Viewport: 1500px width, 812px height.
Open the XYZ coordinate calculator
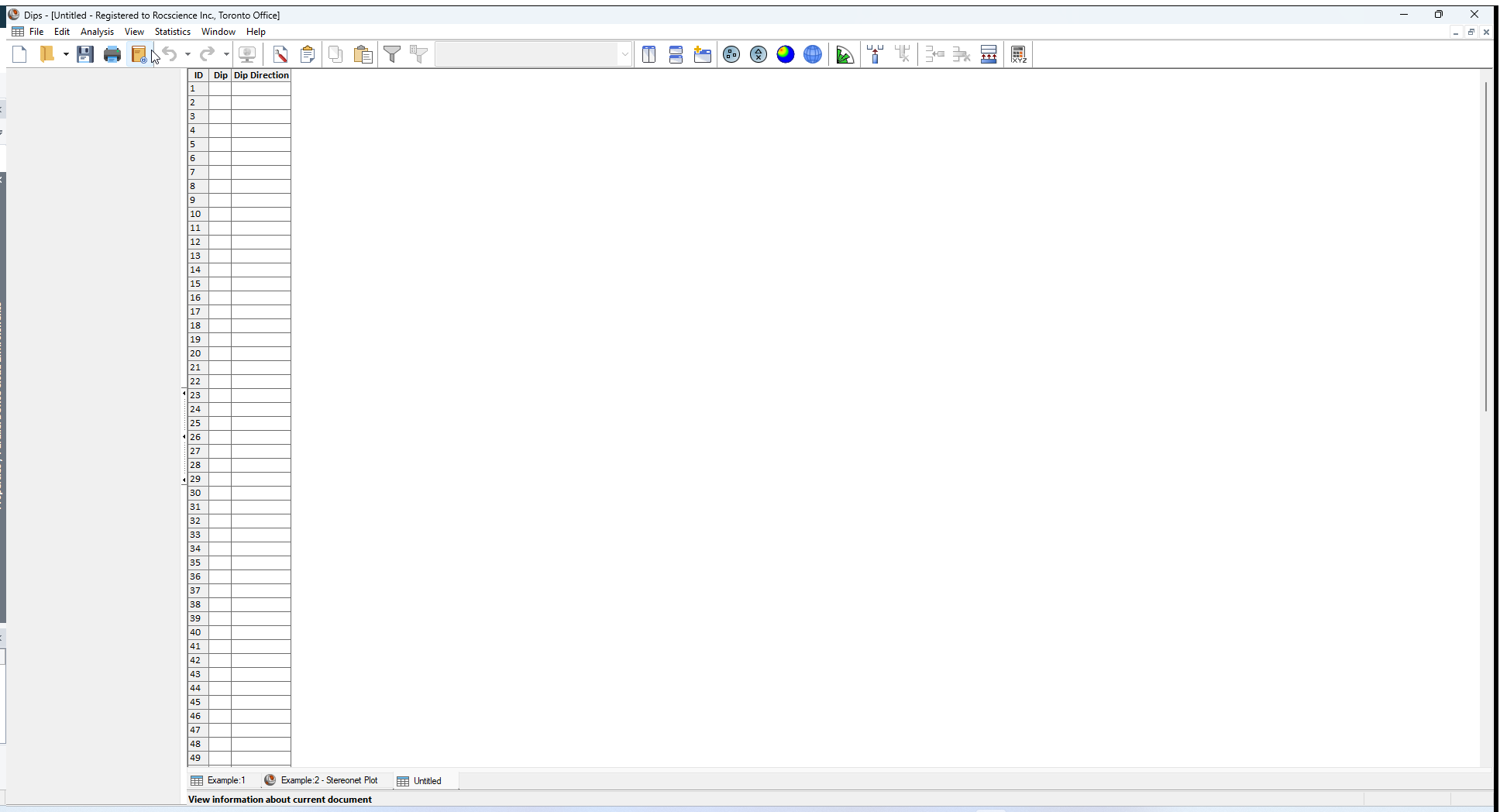click(1018, 54)
